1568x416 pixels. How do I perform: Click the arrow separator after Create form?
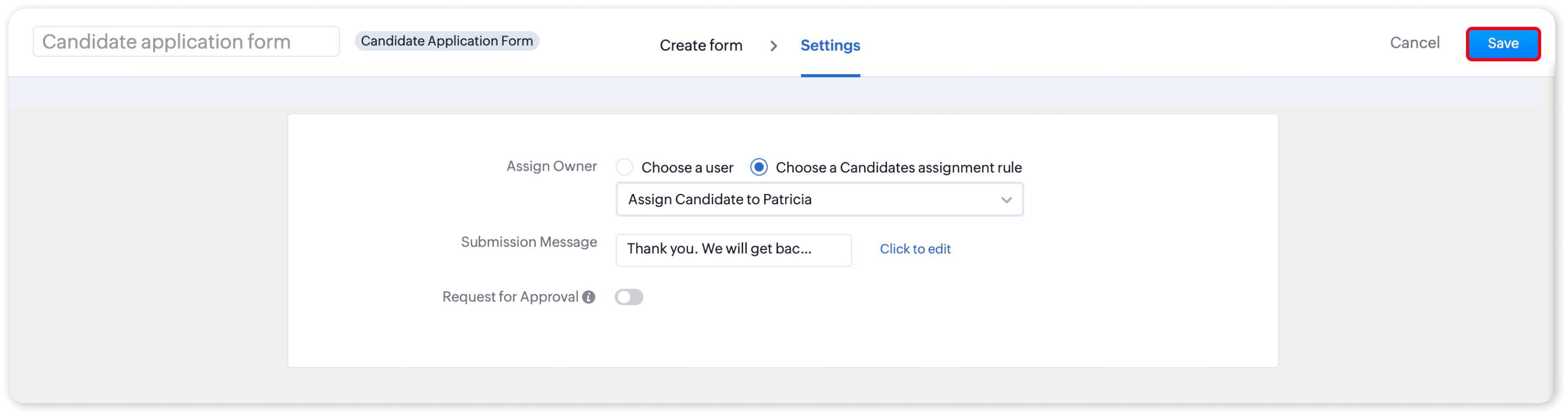773,46
